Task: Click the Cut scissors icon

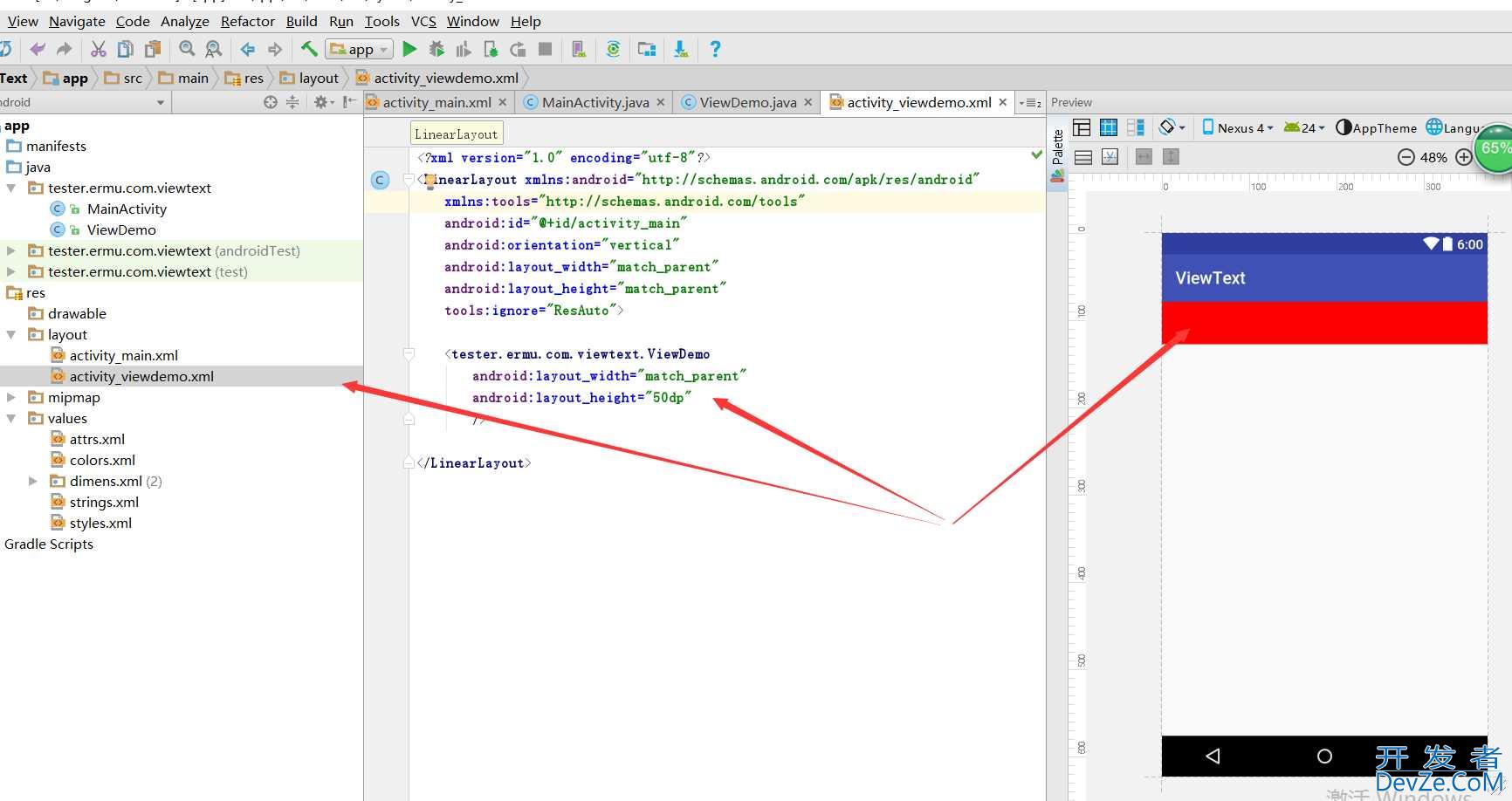Action: coord(99,50)
